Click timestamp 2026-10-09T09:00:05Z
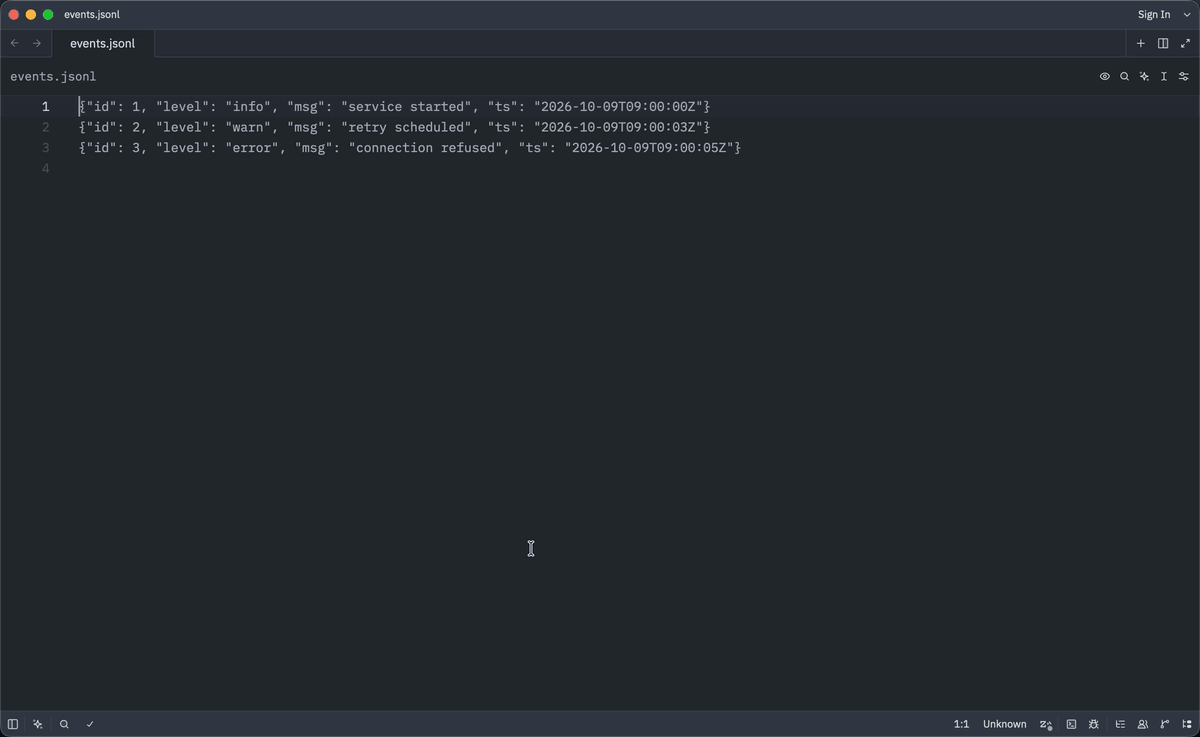 (648, 148)
